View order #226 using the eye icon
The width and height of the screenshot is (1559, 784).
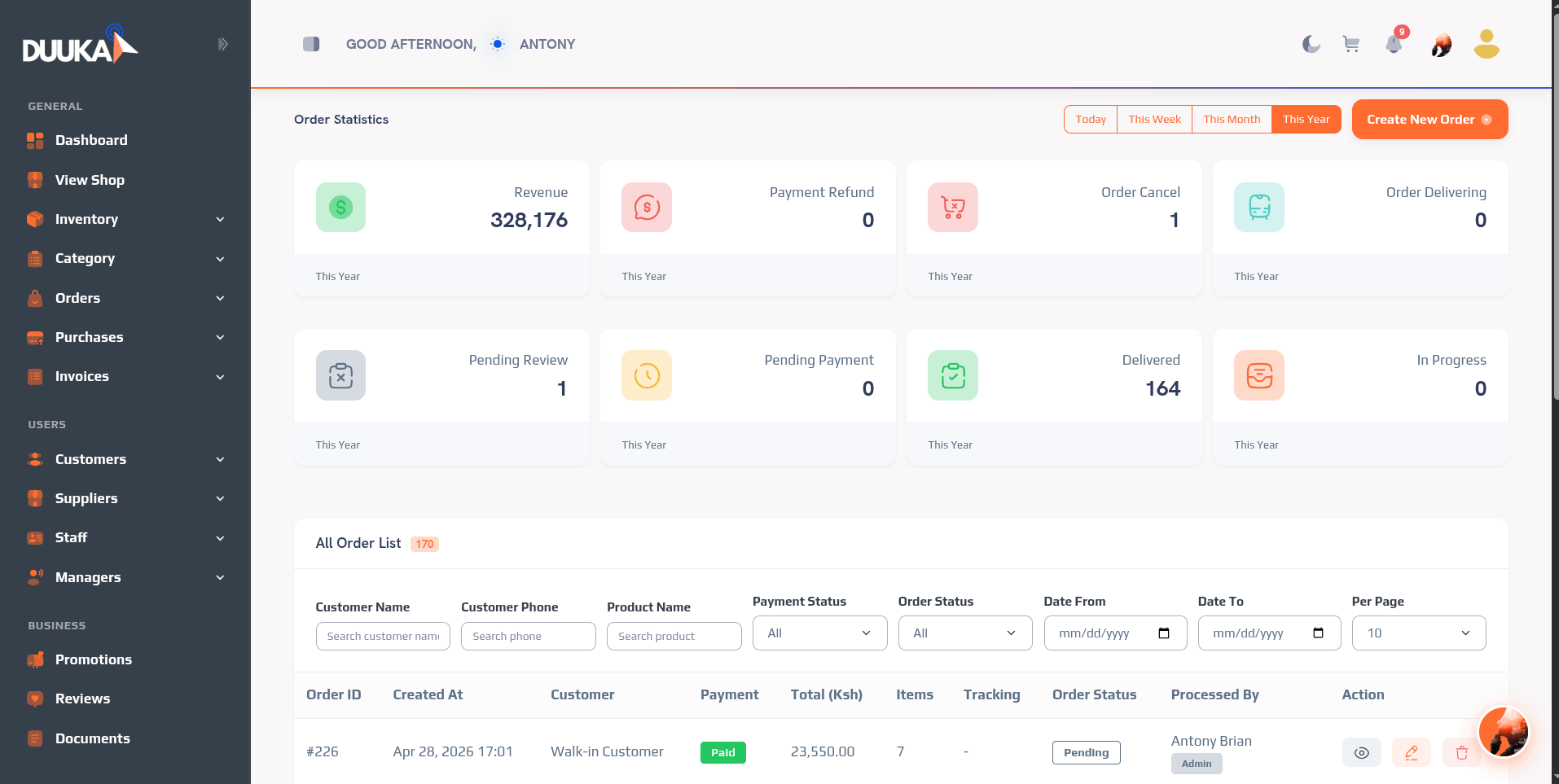click(1362, 752)
